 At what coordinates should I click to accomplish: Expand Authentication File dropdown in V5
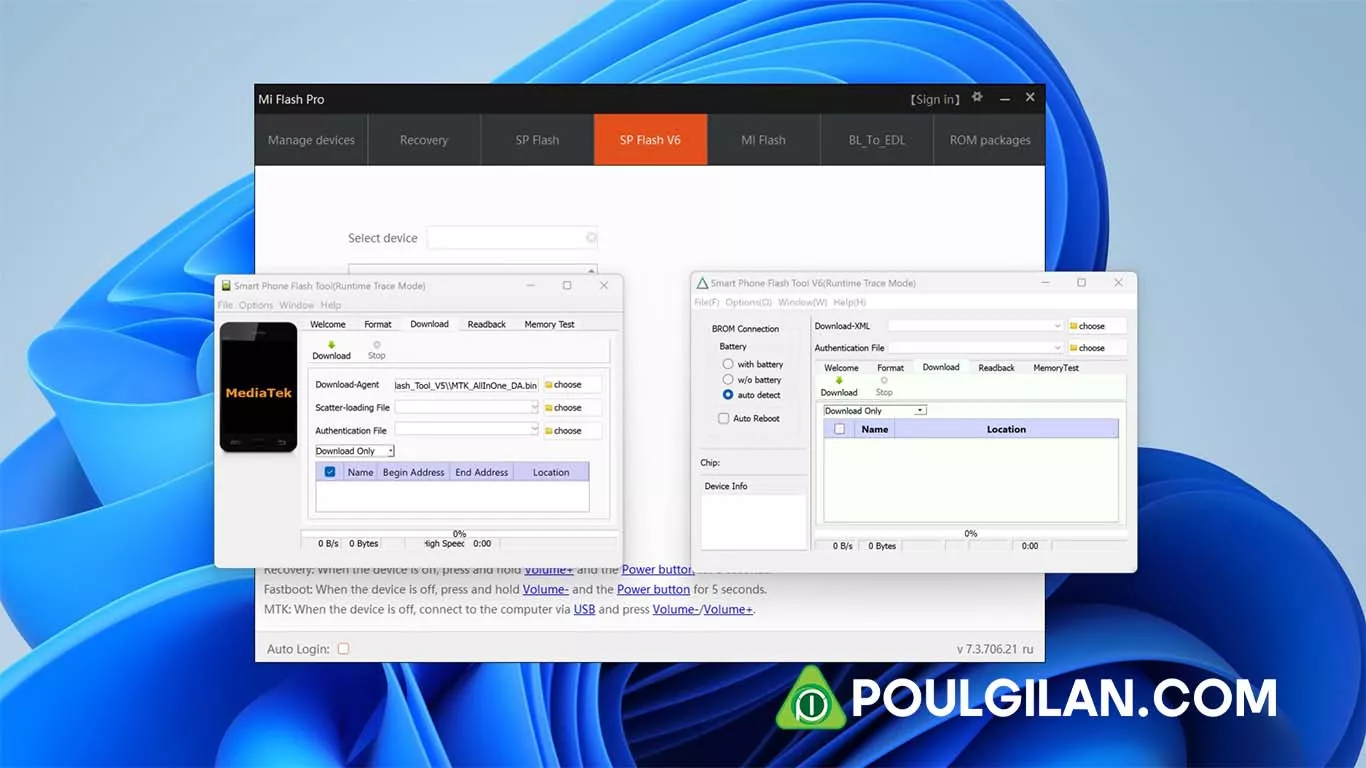[x=534, y=430]
